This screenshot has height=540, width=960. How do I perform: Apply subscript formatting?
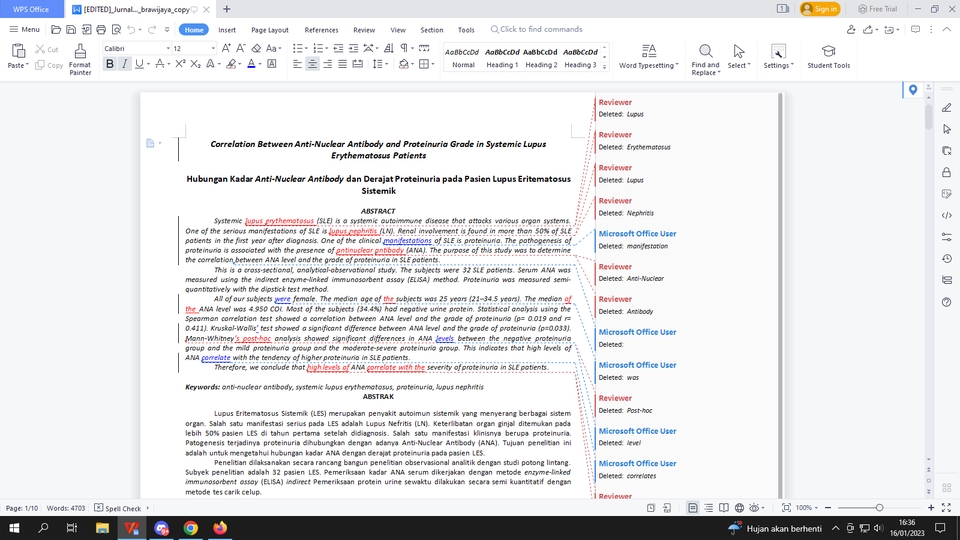click(195, 64)
